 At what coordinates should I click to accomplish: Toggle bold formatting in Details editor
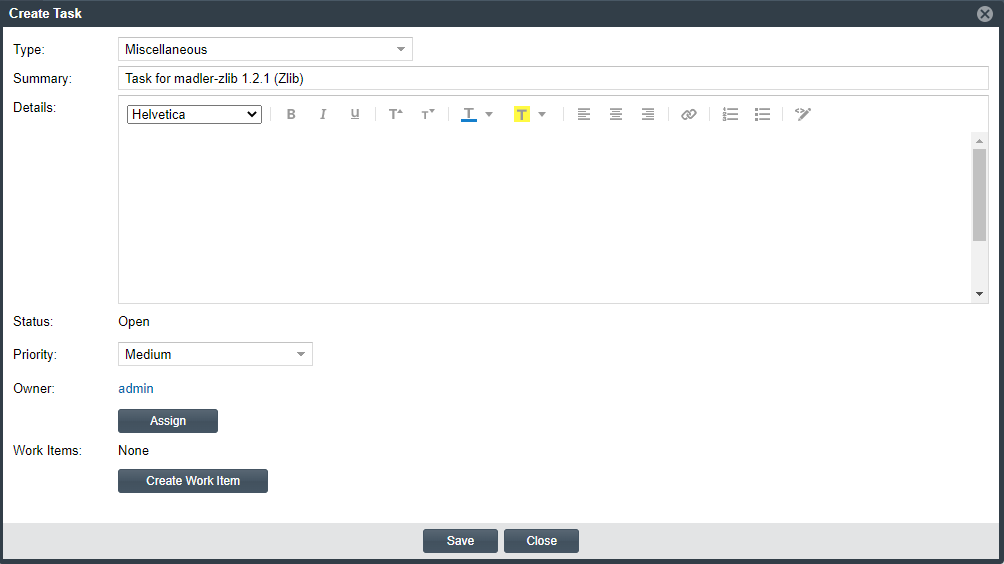[291, 114]
